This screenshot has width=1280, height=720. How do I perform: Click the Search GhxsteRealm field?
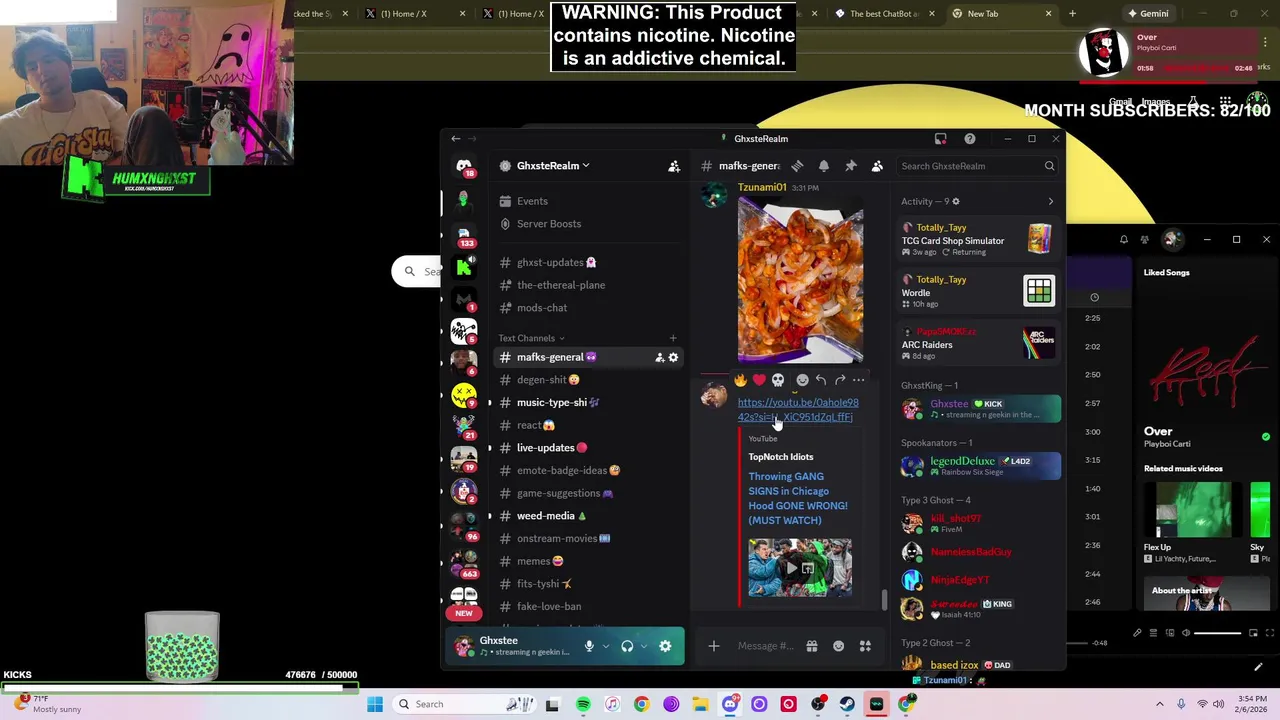coord(977,166)
